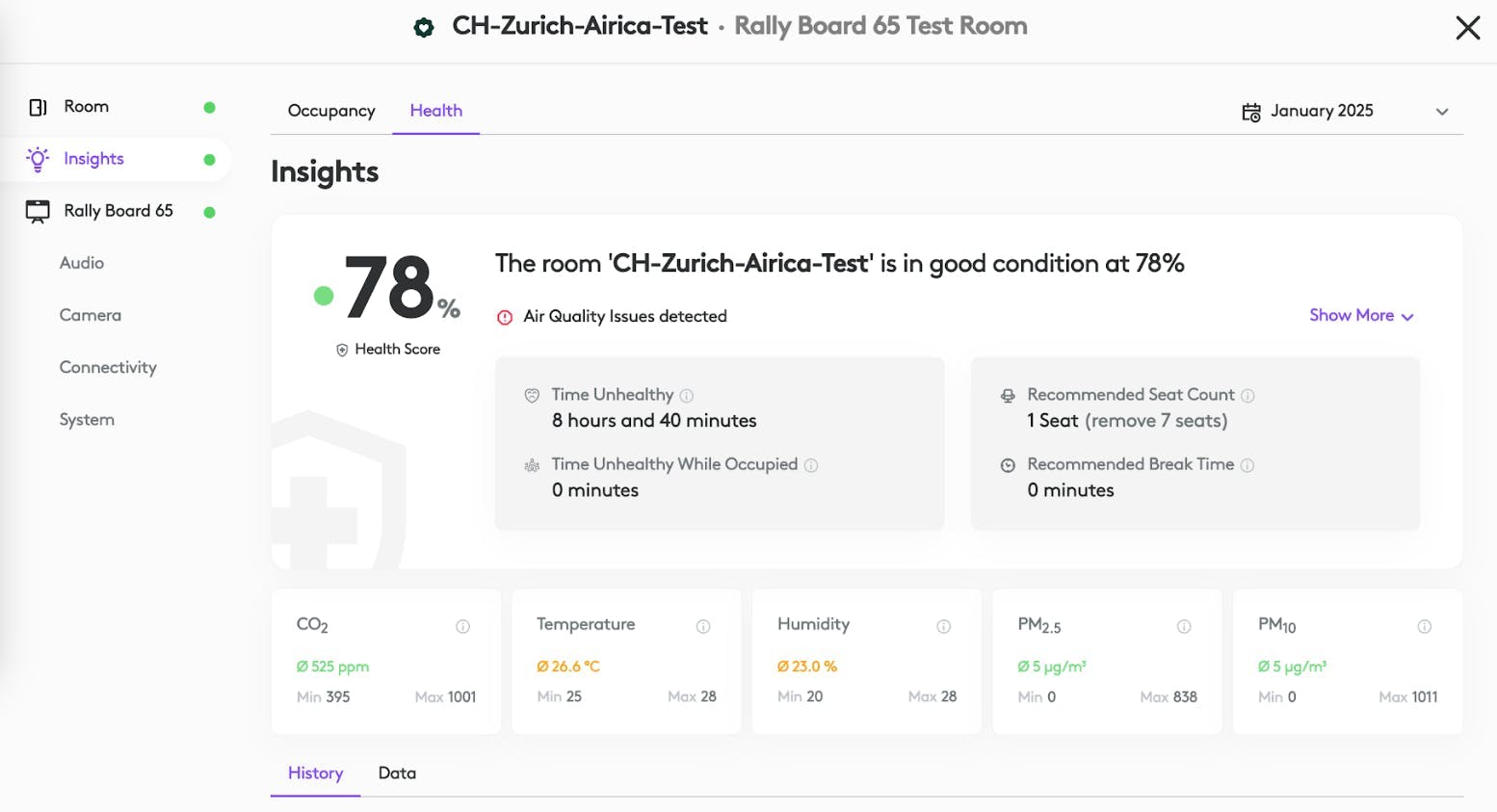Expand details with Show More
1497x812 pixels.
coord(1360,316)
